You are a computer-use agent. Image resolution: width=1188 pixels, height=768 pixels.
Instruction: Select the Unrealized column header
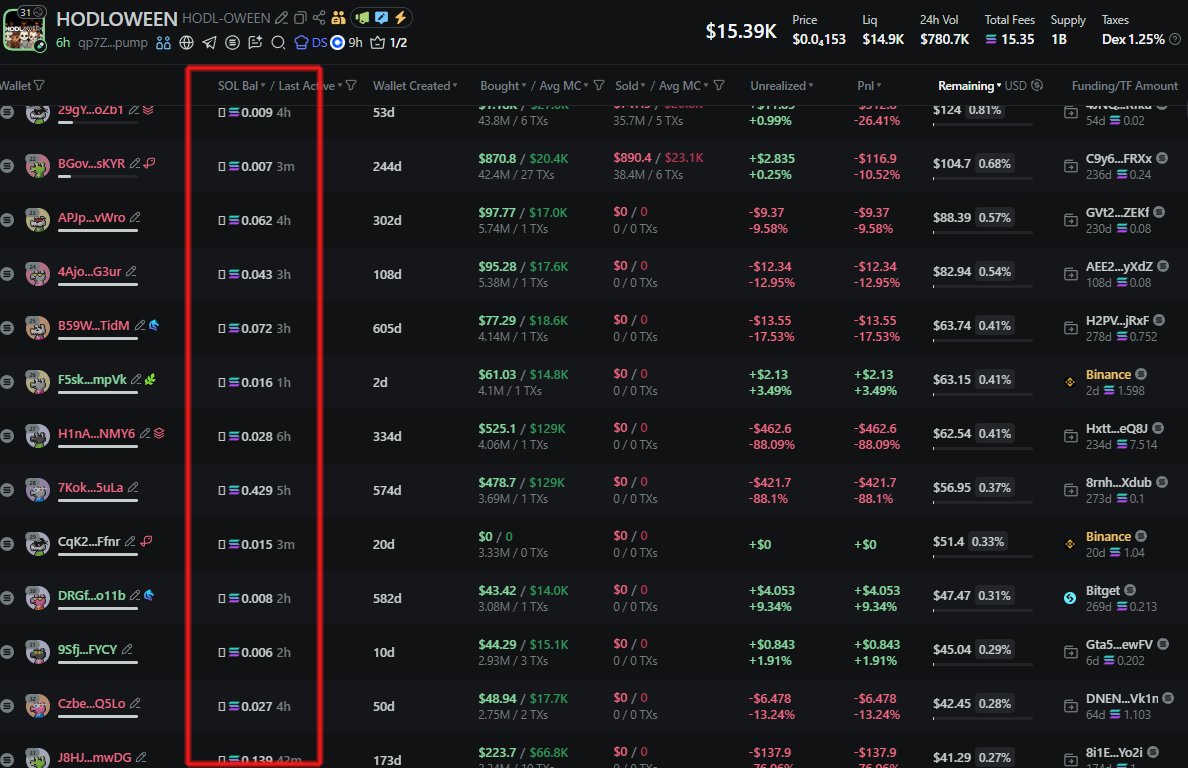point(778,86)
